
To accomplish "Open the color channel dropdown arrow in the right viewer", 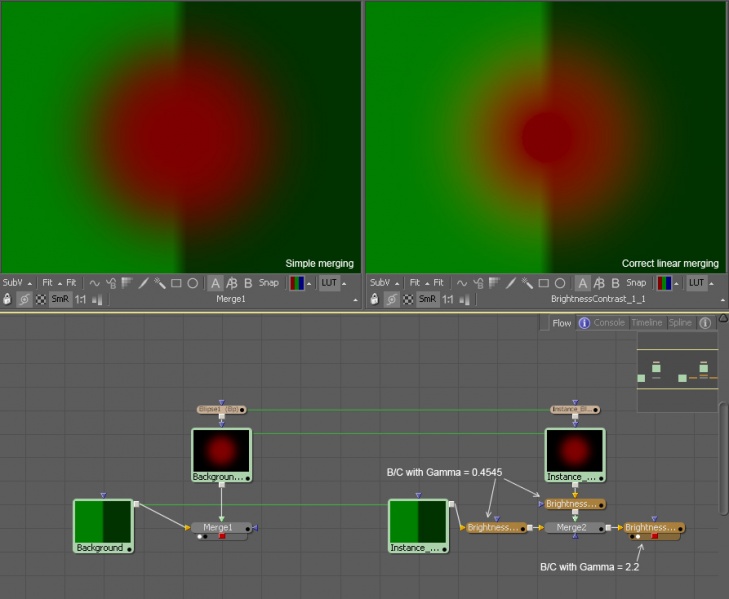I will (676, 284).
